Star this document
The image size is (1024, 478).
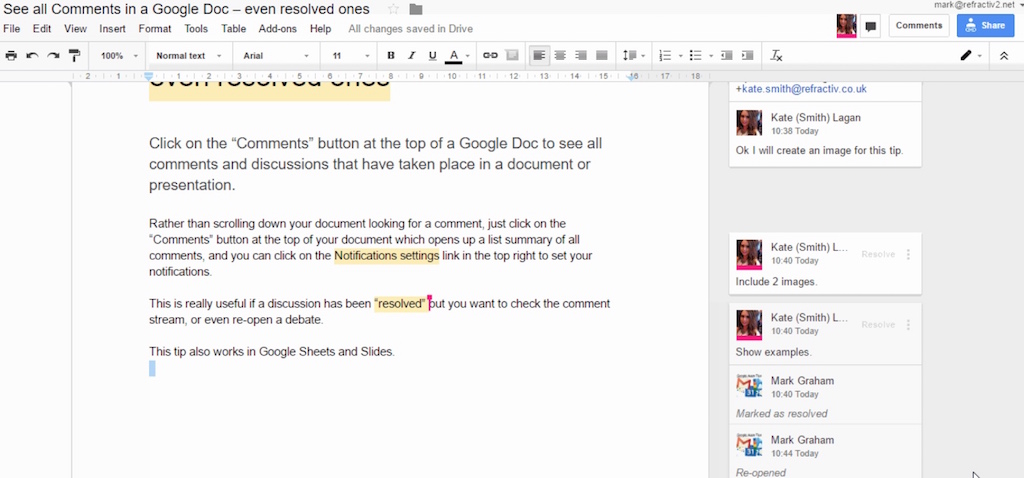point(393,9)
